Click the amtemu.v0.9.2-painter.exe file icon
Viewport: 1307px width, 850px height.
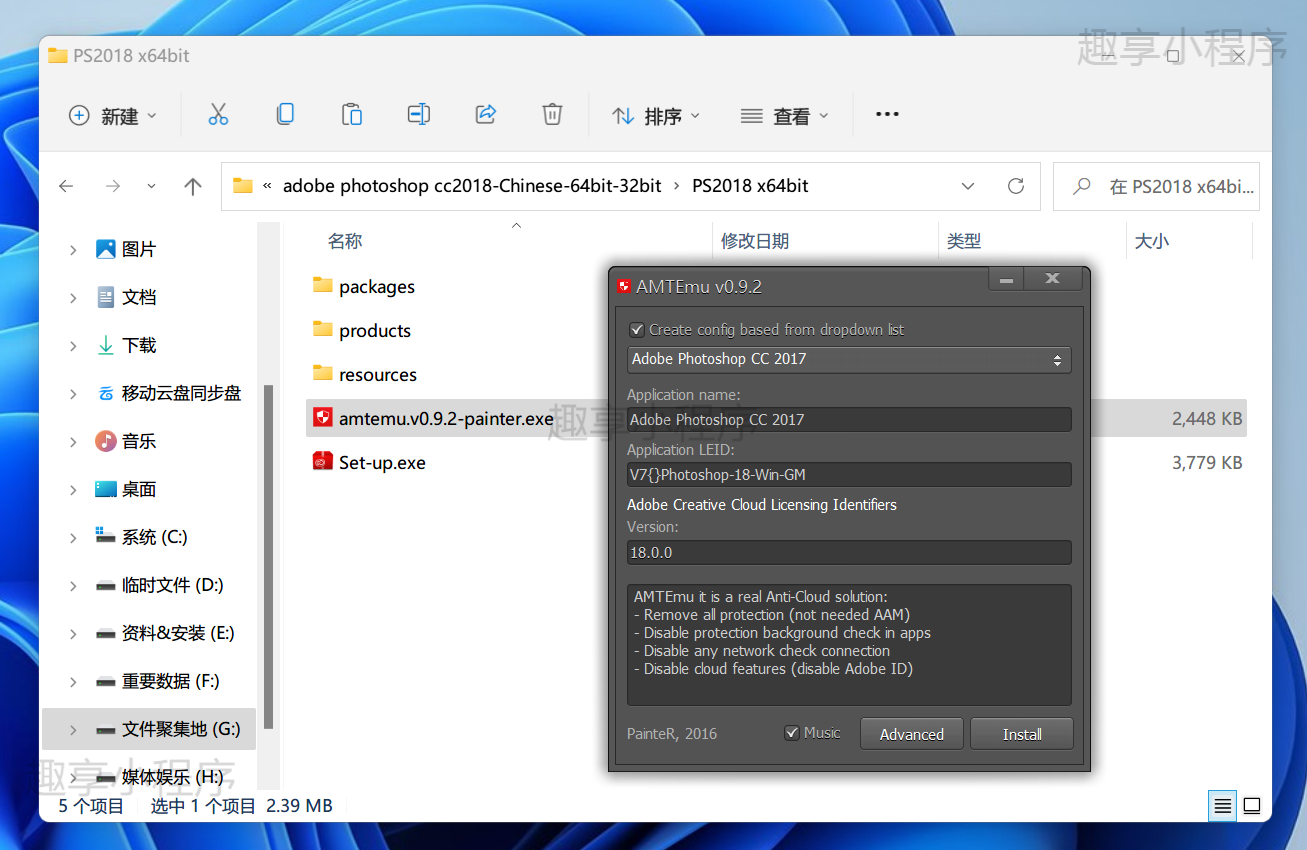tap(322, 418)
